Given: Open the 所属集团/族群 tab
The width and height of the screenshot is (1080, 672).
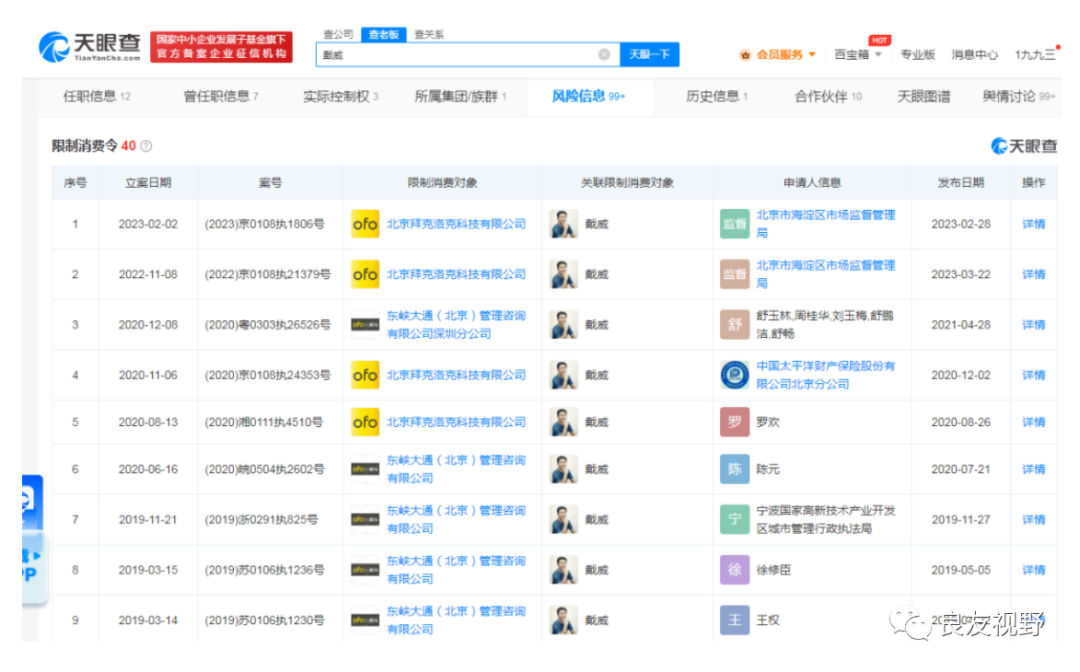Looking at the screenshot, I should [x=460, y=96].
